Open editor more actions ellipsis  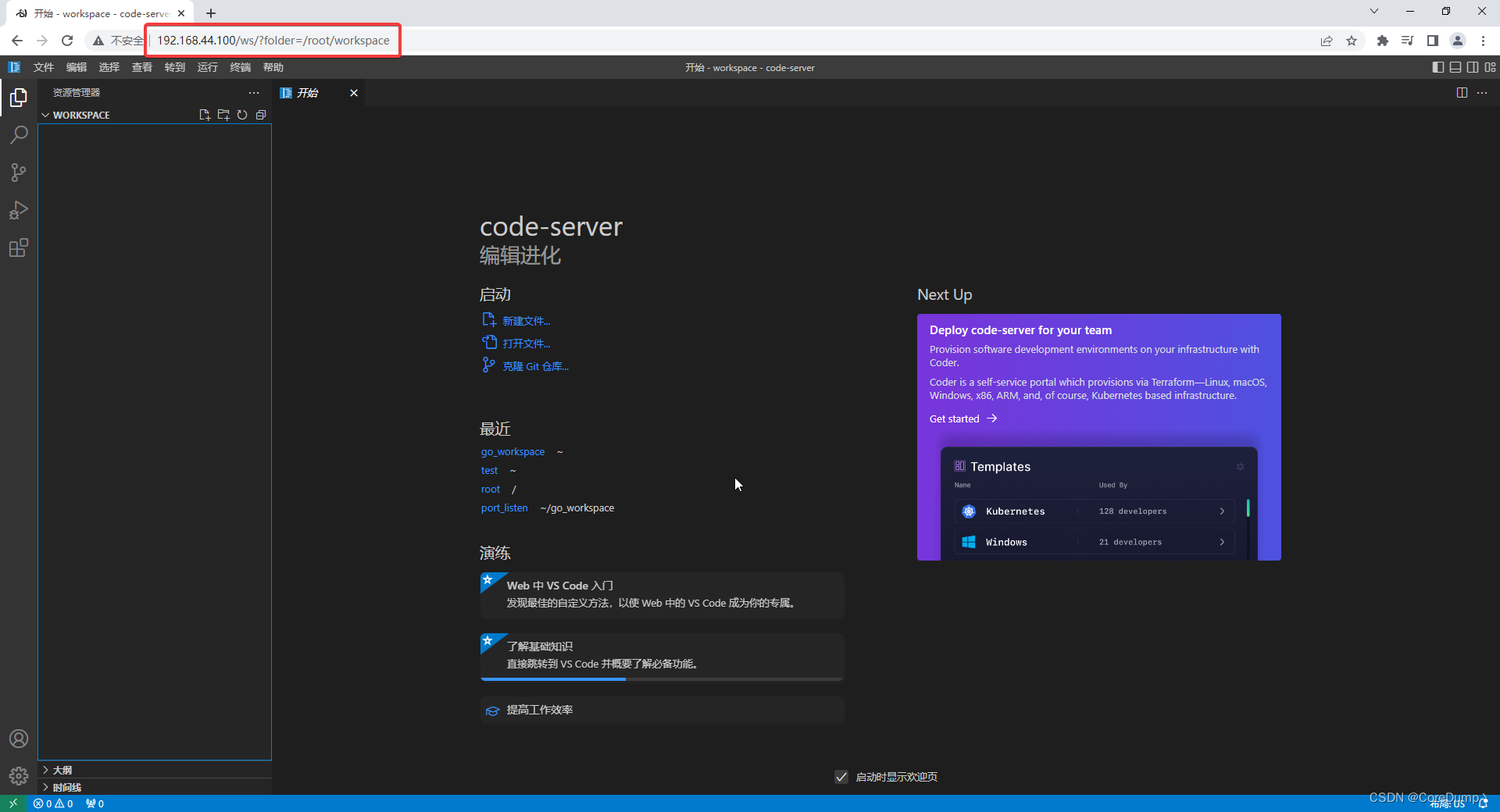coord(1482,92)
